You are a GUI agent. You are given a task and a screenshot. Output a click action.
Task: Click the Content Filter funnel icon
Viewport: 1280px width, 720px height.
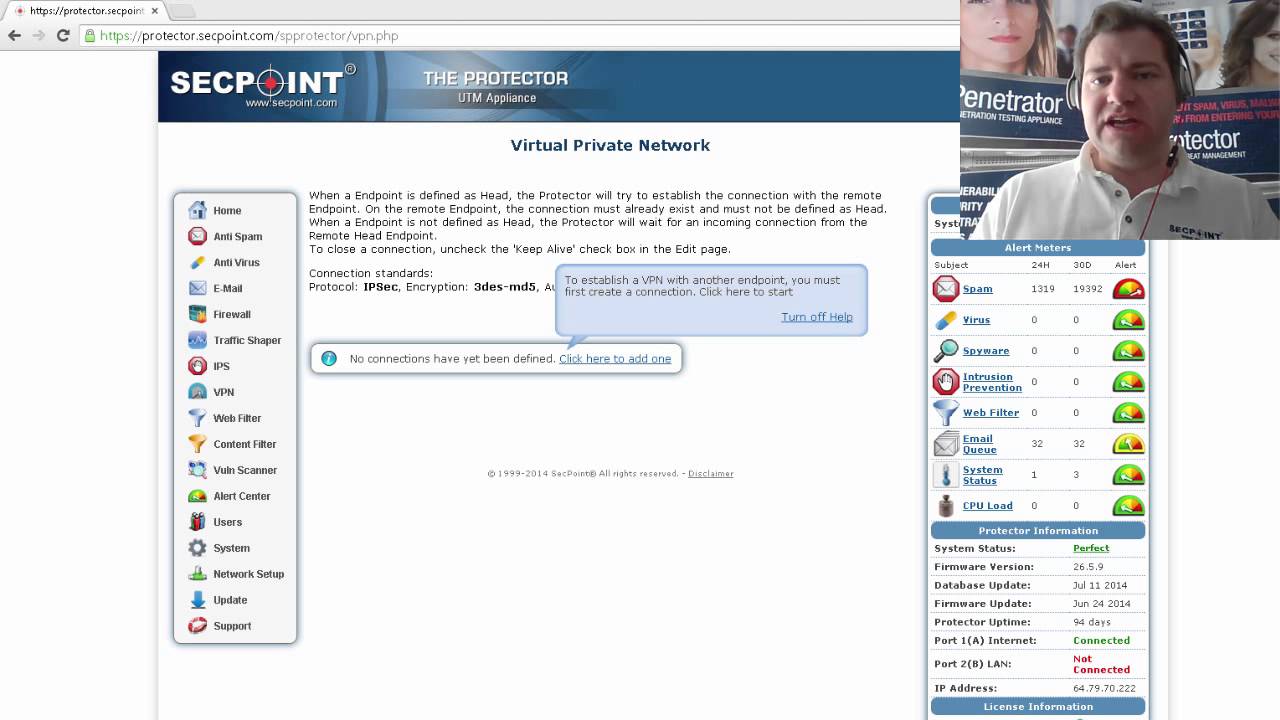(x=197, y=444)
